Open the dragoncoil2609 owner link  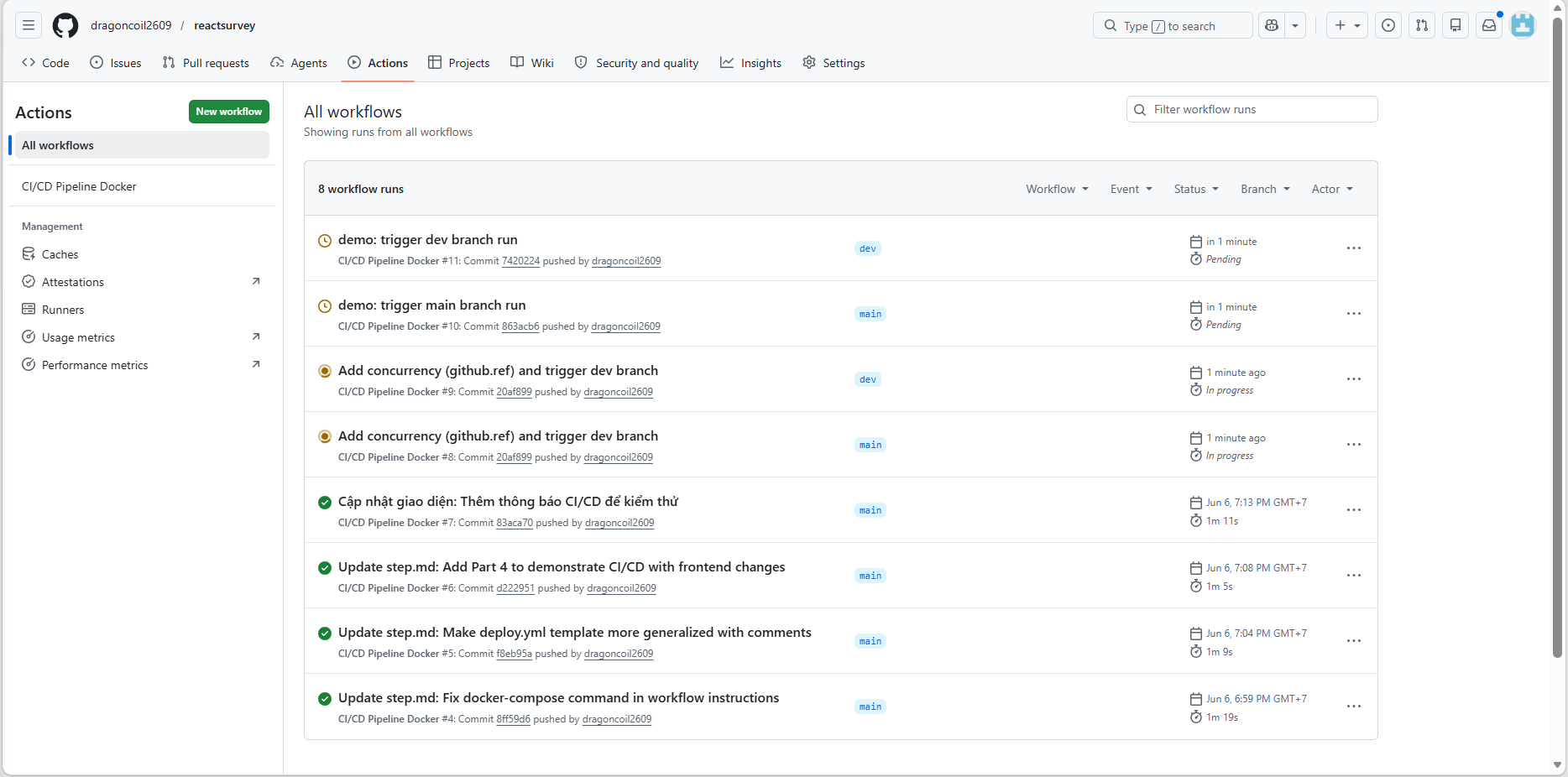(x=131, y=25)
